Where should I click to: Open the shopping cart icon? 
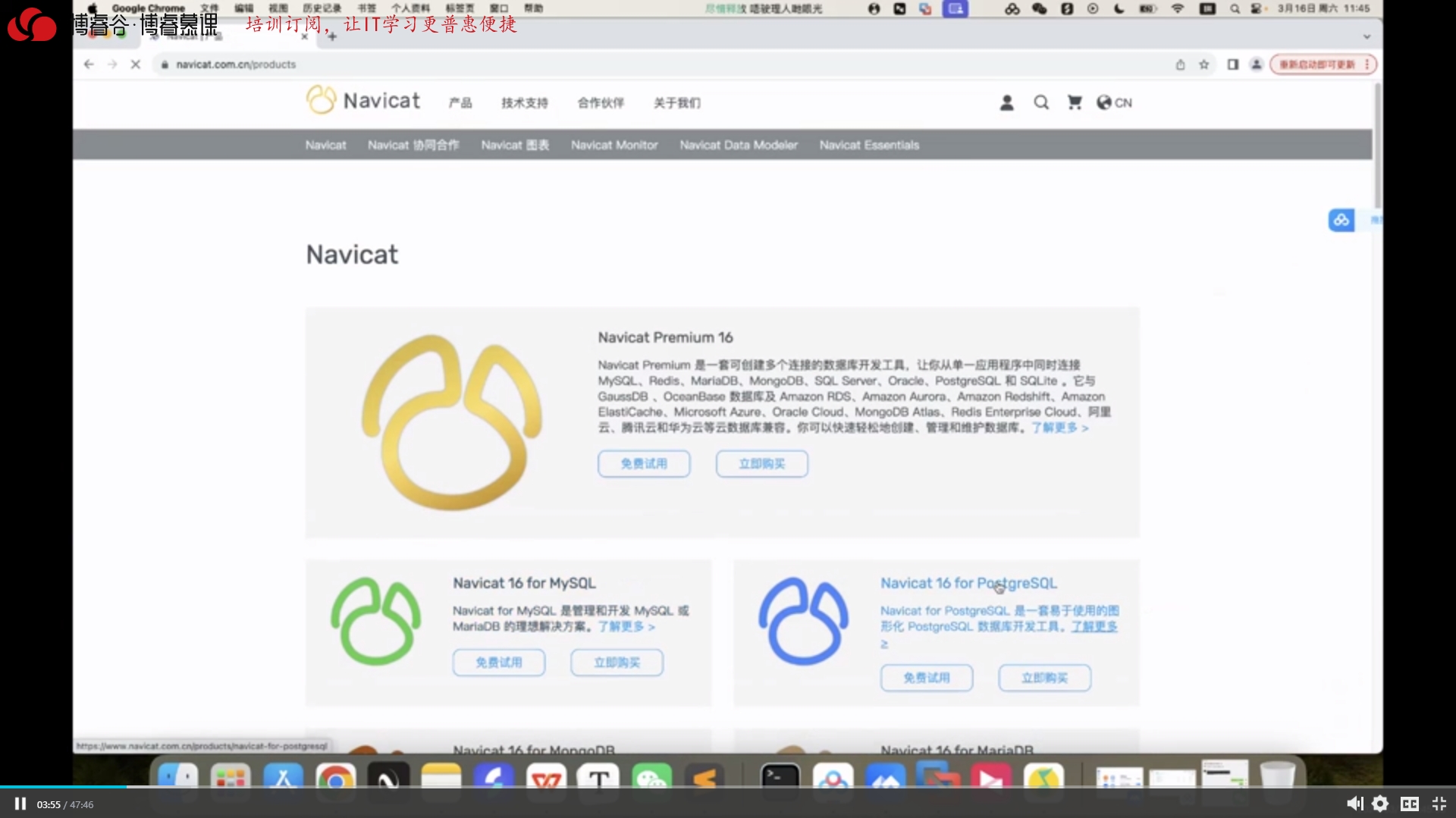(x=1075, y=102)
